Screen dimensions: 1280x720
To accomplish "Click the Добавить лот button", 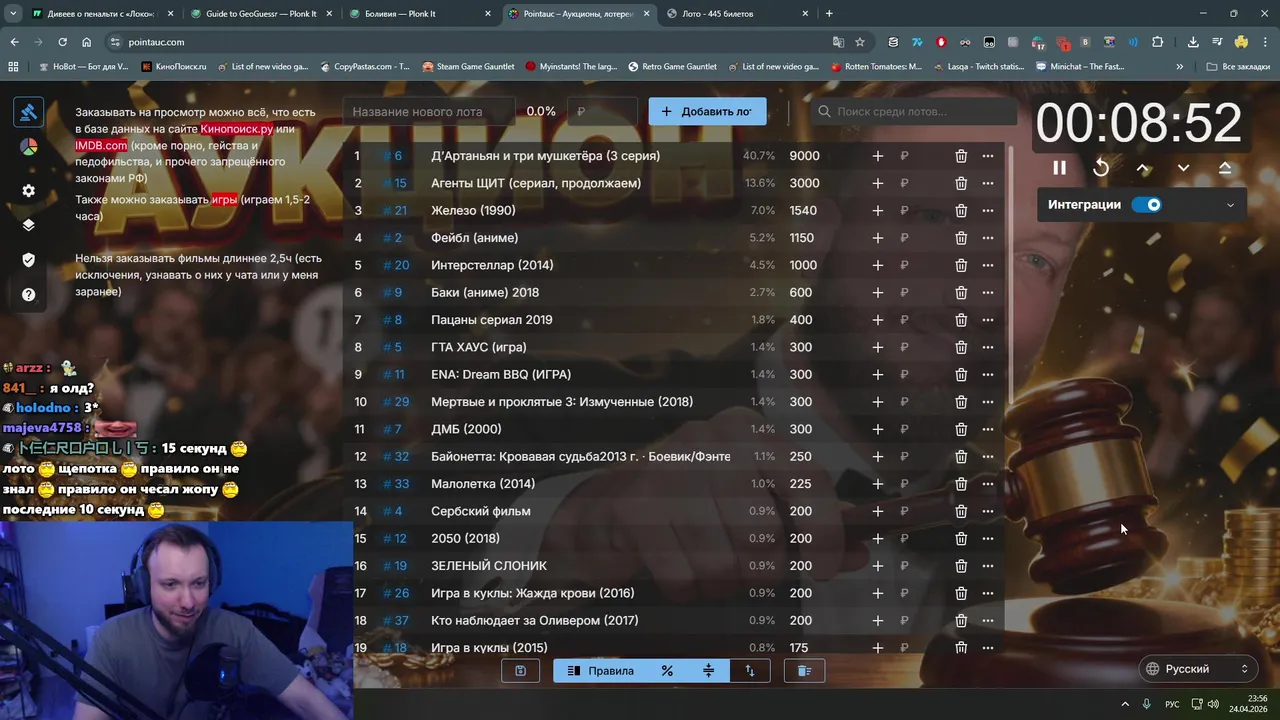I will pos(707,111).
